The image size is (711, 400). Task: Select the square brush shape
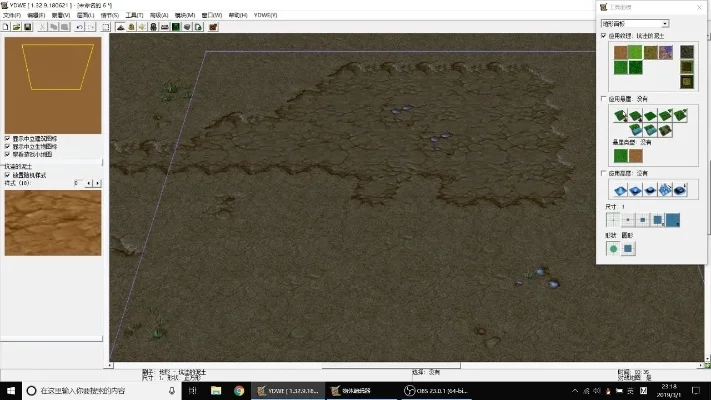(628, 249)
